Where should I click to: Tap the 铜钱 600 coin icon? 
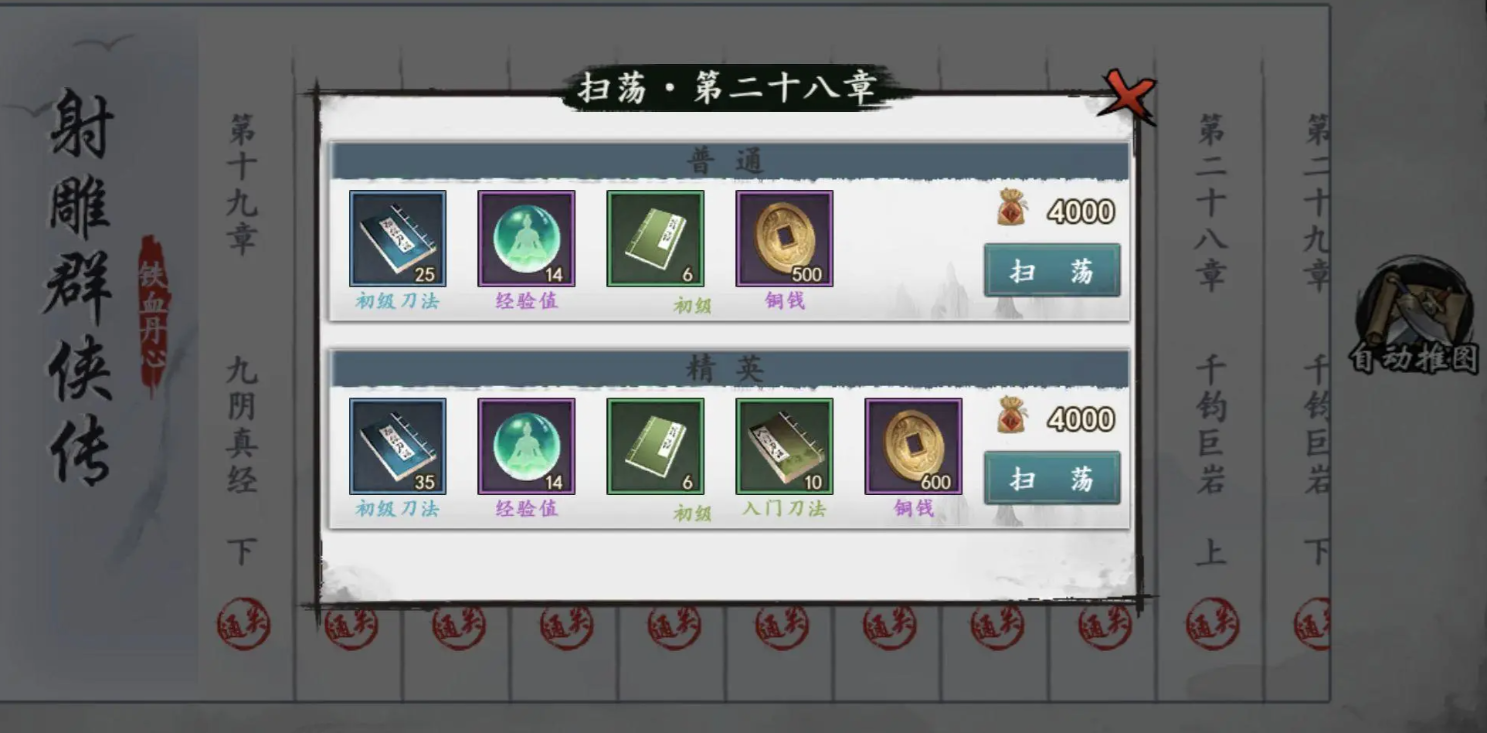913,446
